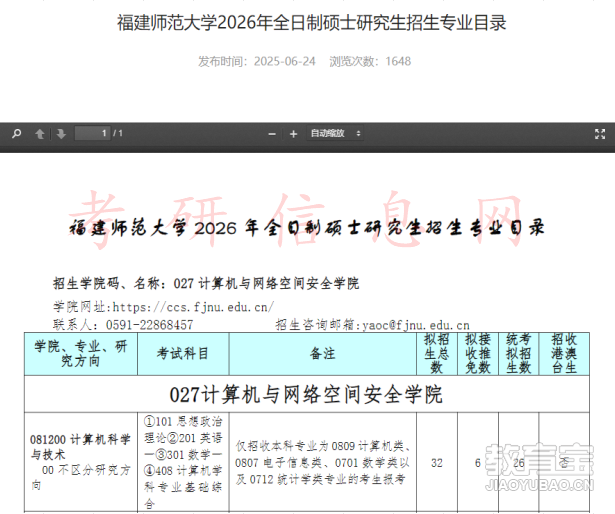The width and height of the screenshot is (615, 514).
Task: Click the recommended-exempt value 6
Action: (478, 463)
